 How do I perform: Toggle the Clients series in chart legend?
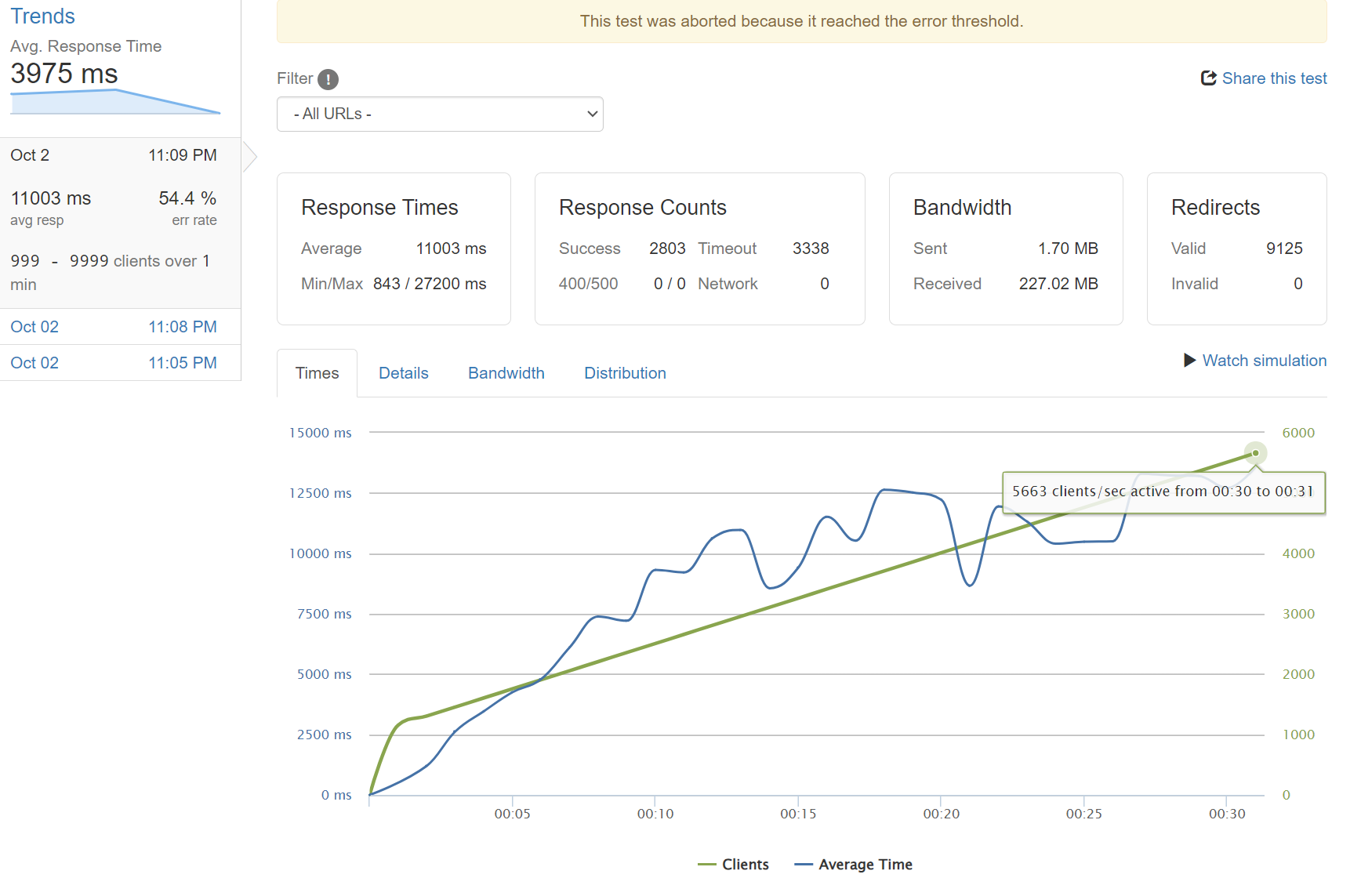pos(734,865)
